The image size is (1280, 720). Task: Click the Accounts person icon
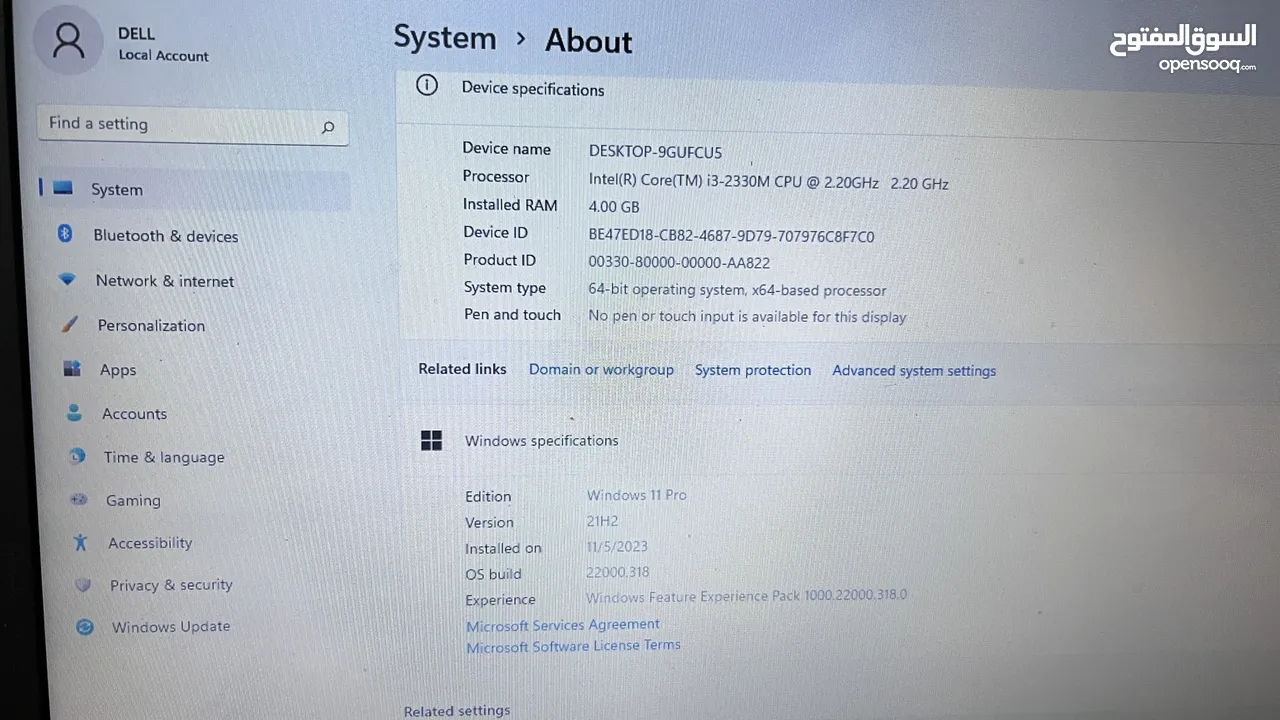[74, 412]
